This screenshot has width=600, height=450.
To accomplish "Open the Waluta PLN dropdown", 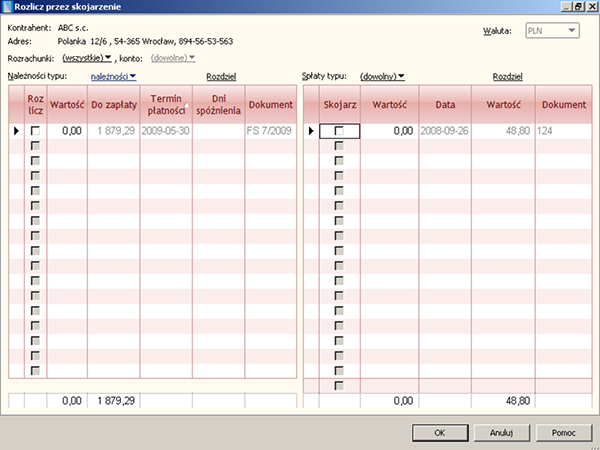I will pos(552,32).
